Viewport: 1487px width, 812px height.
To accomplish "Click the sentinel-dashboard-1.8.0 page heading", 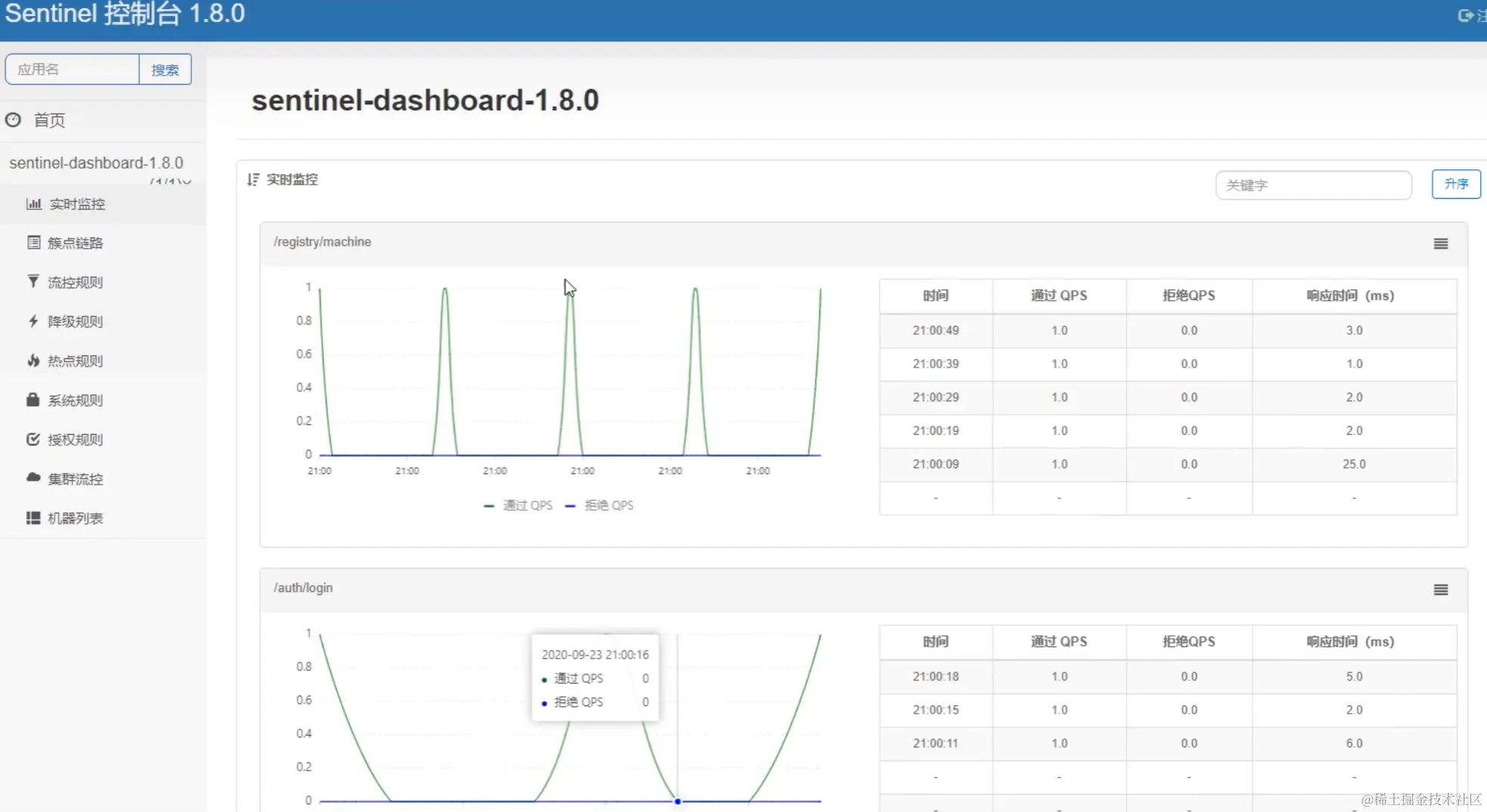I will pyautogui.click(x=425, y=101).
